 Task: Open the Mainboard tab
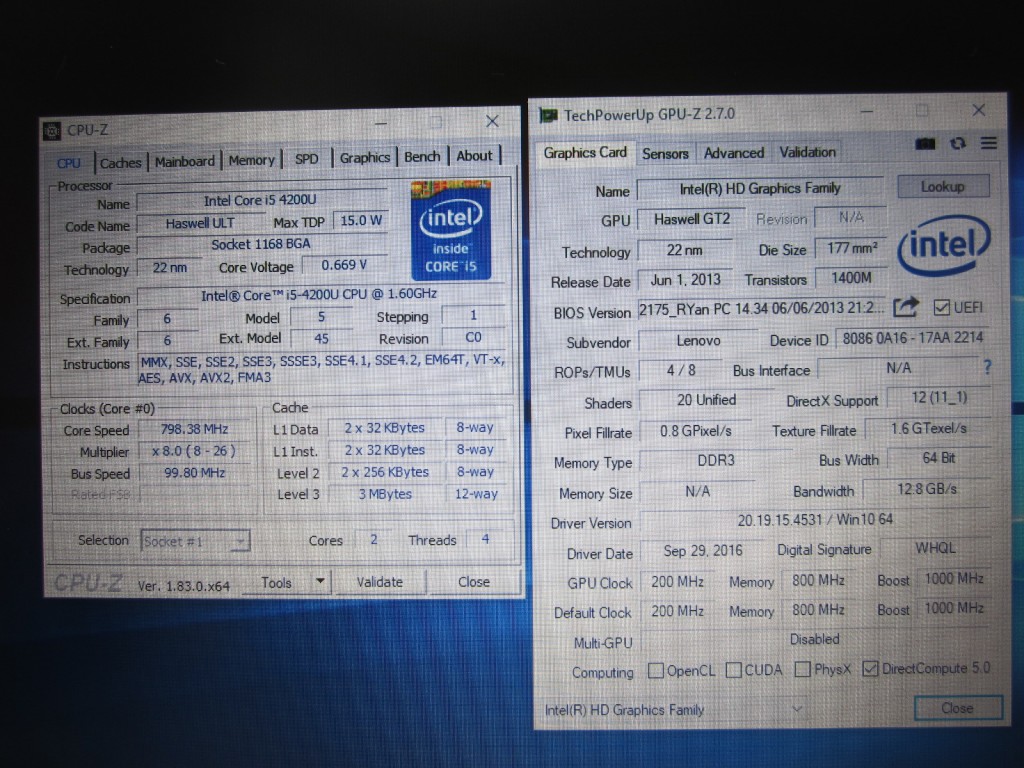tap(185, 161)
